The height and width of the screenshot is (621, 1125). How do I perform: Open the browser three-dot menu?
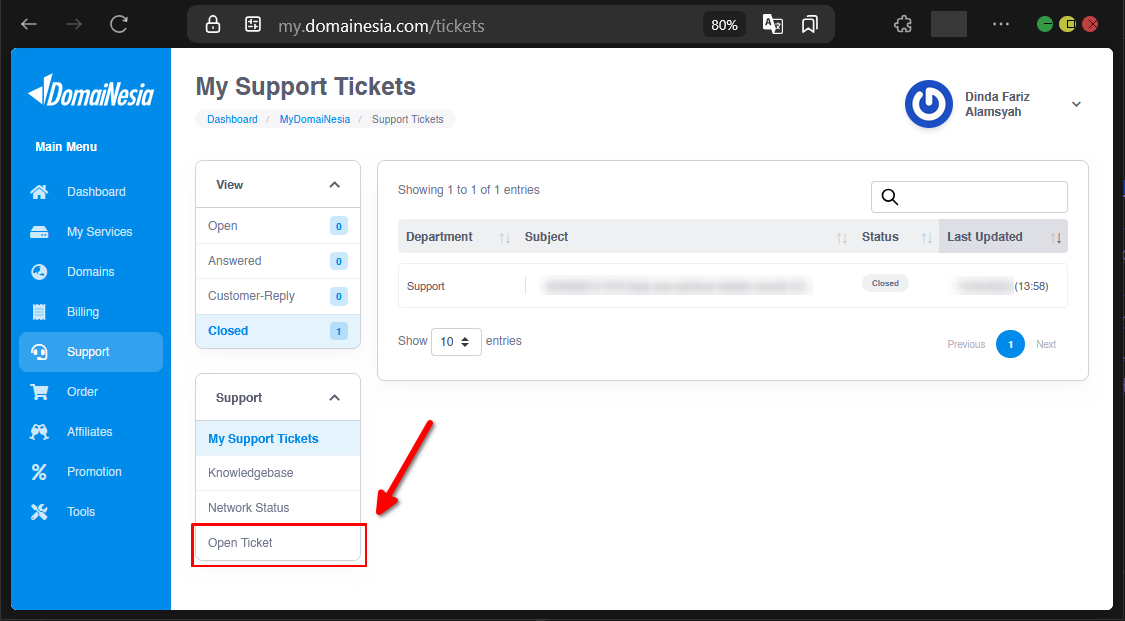1001,24
